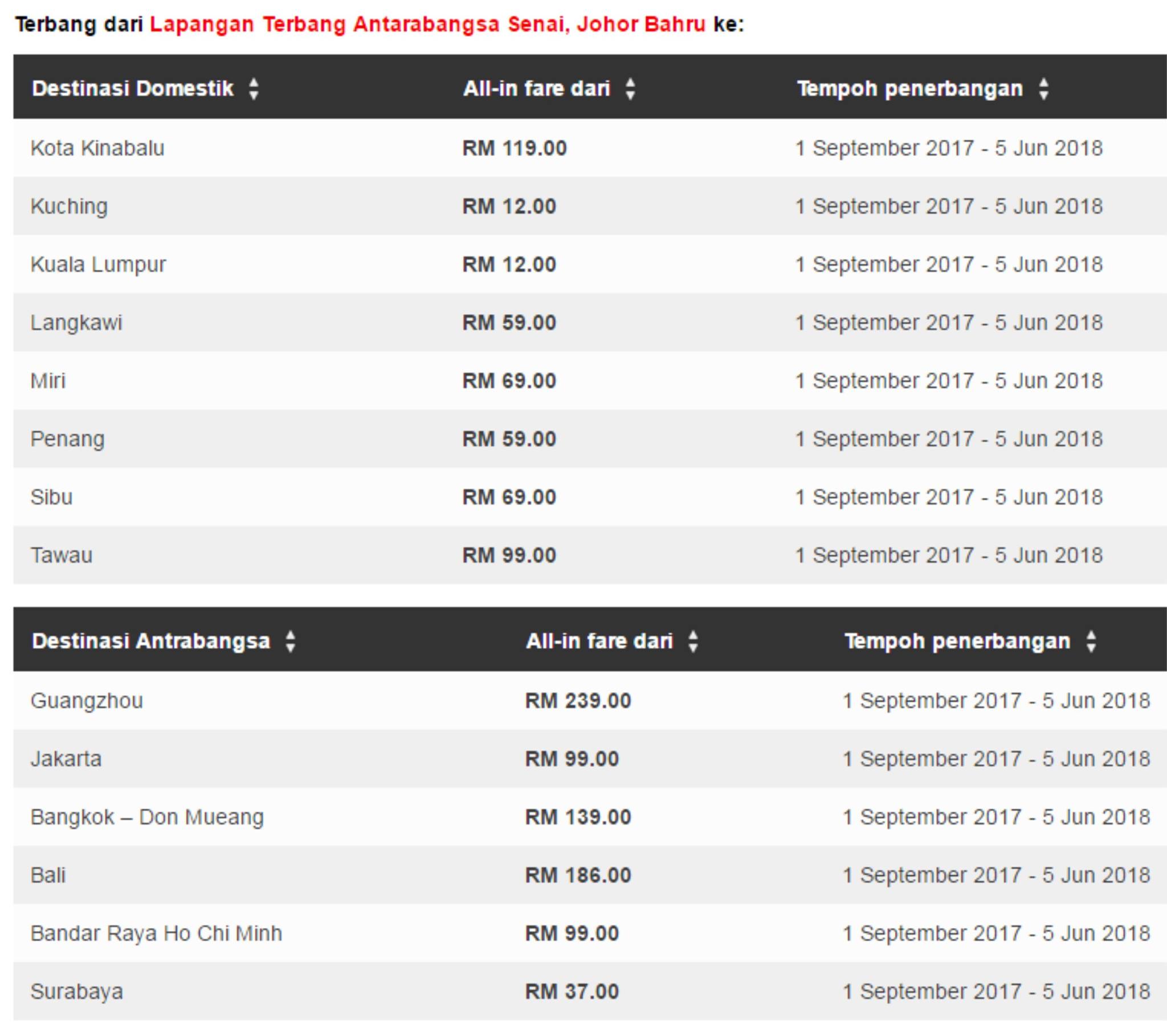Choose Guangzhou international destination
The height and width of the screenshot is (1036, 1167).
pyautogui.click(x=87, y=701)
